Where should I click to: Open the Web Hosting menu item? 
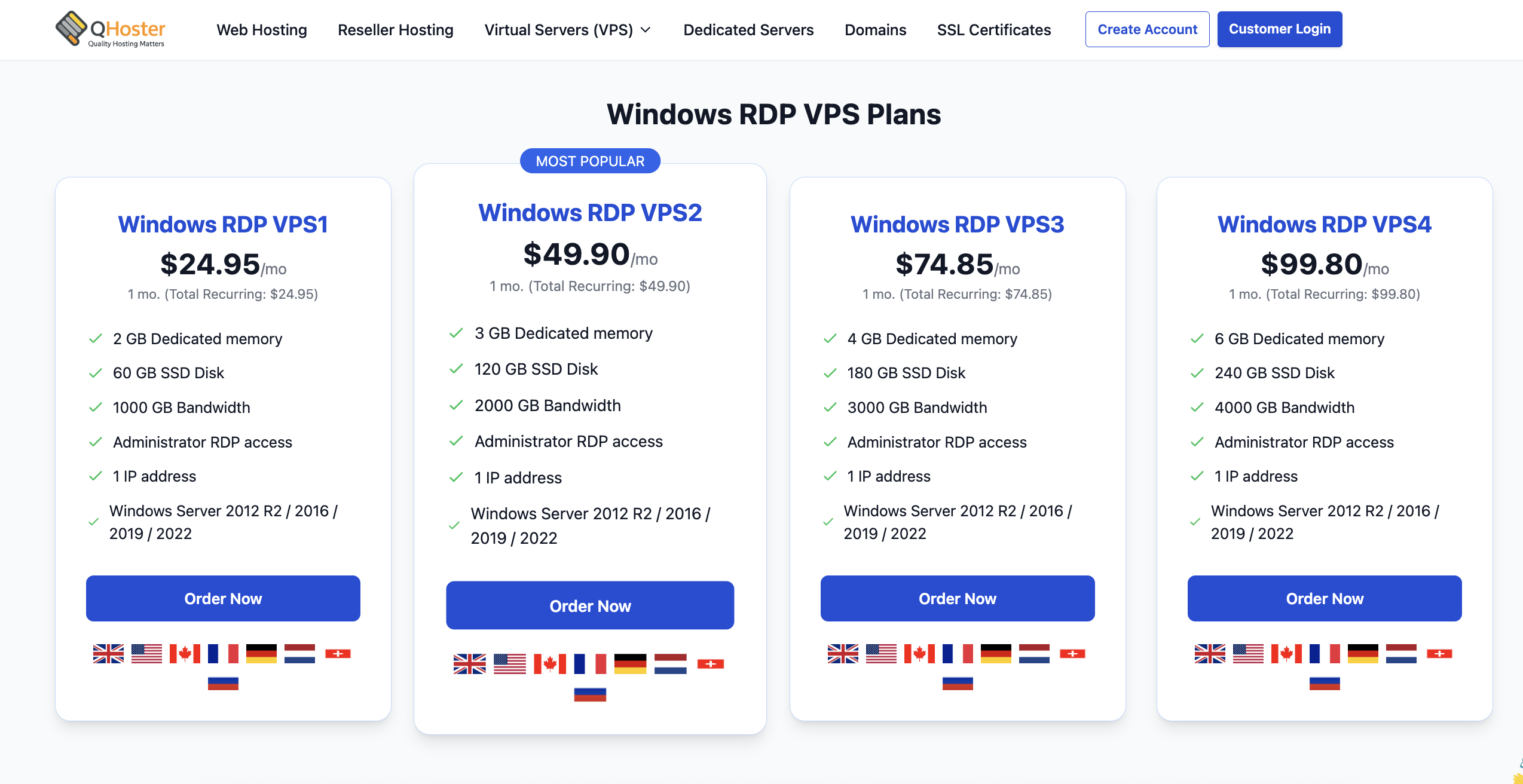(262, 30)
